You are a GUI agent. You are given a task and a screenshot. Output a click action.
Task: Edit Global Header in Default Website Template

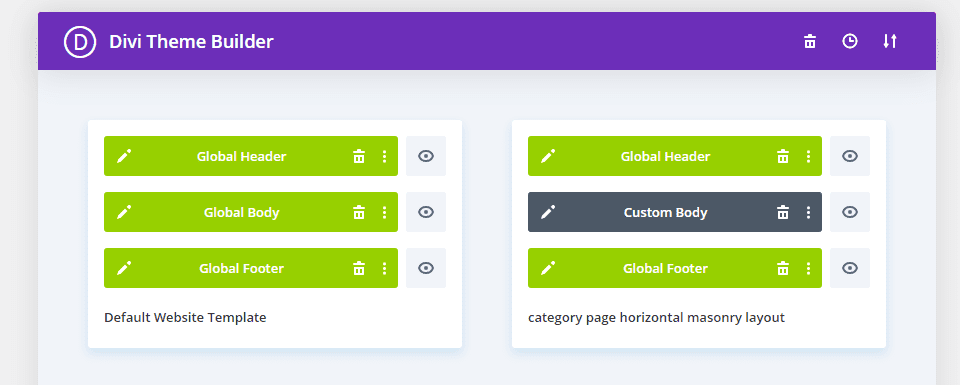tap(124, 156)
